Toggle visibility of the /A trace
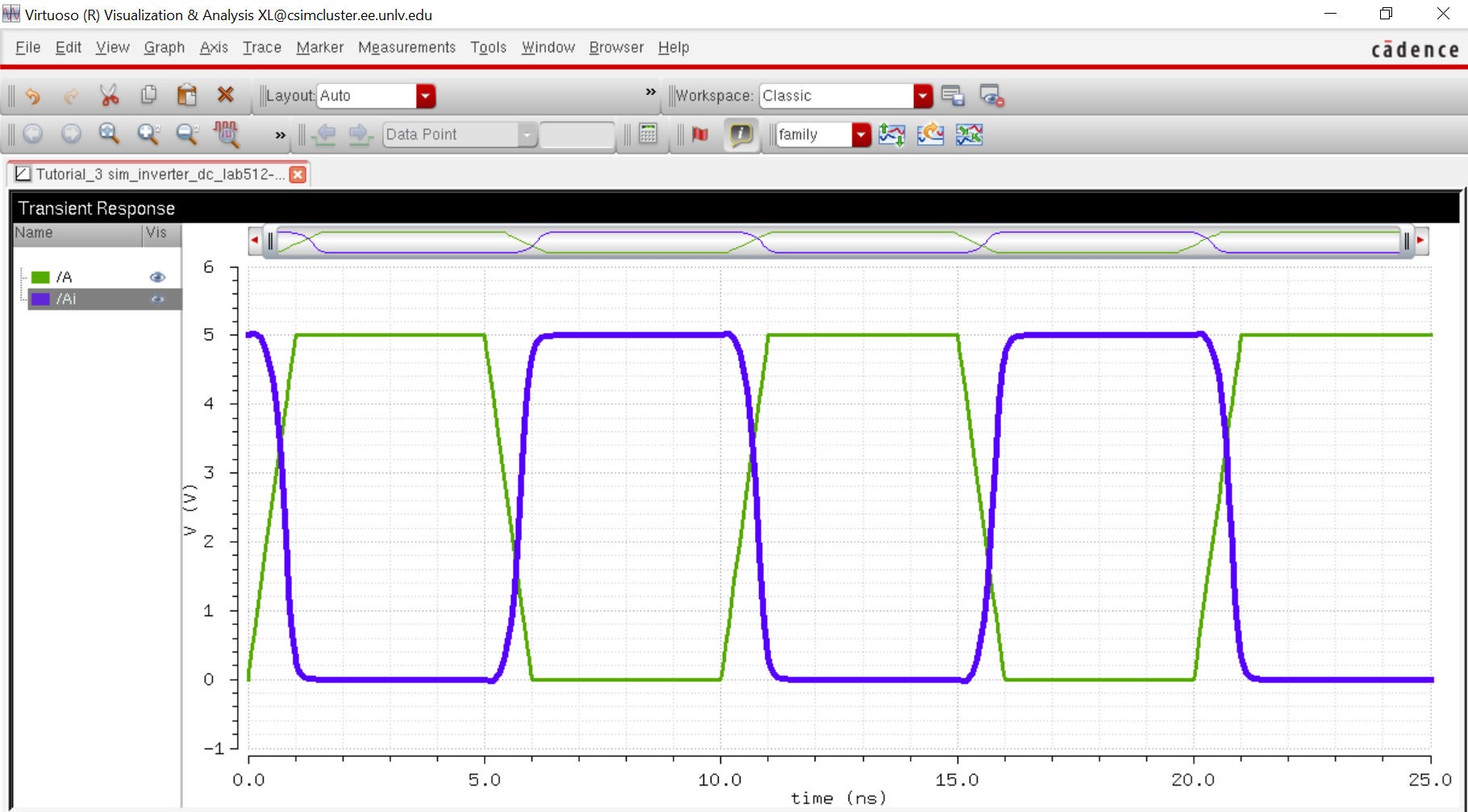The width and height of the screenshot is (1468, 812). (157, 277)
